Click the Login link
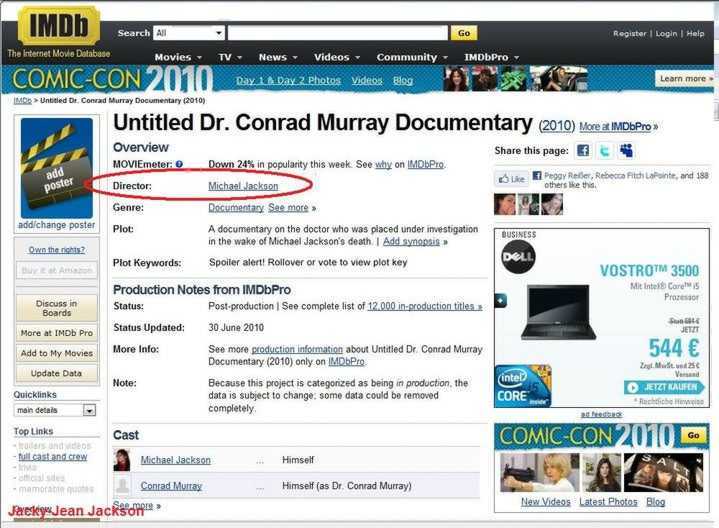The height and width of the screenshot is (528, 719). pyautogui.click(x=666, y=33)
